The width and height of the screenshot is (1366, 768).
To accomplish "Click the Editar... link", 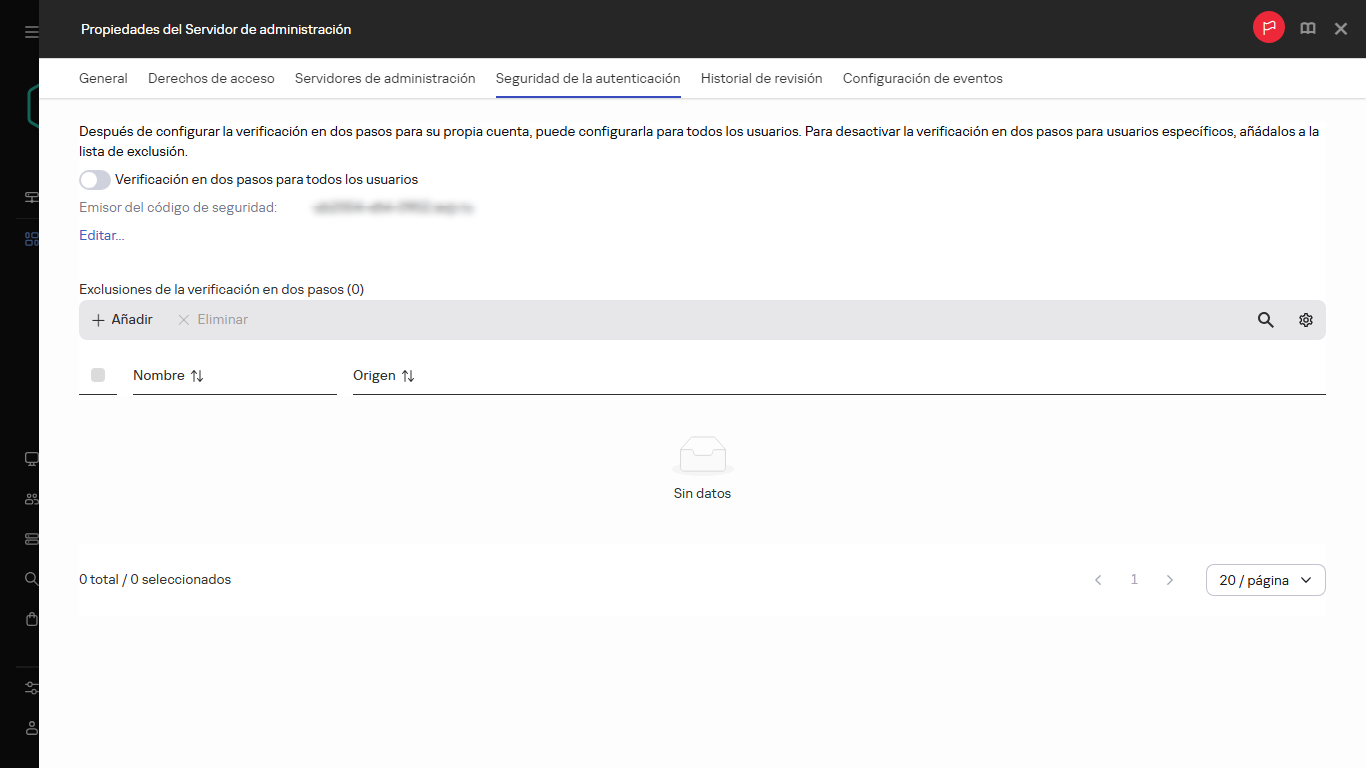I will [102, 236].
